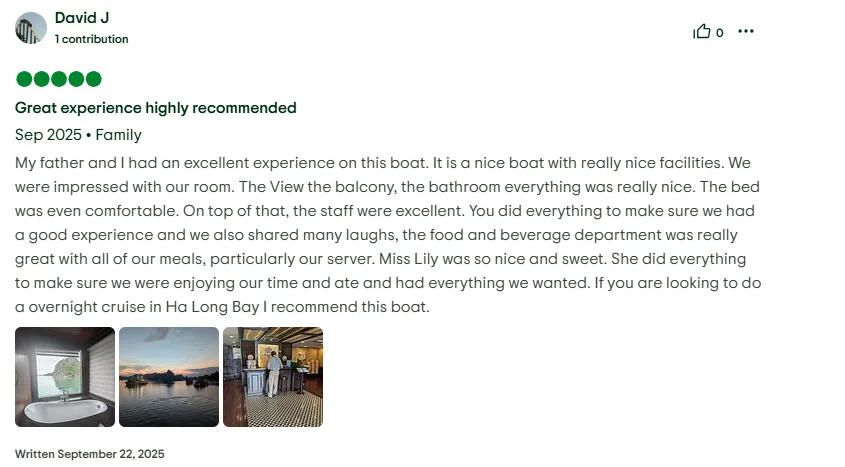Viewport: 845px width, 467px height.
Task: Click the second green rating bubble
Action: [x=41, y=79]
